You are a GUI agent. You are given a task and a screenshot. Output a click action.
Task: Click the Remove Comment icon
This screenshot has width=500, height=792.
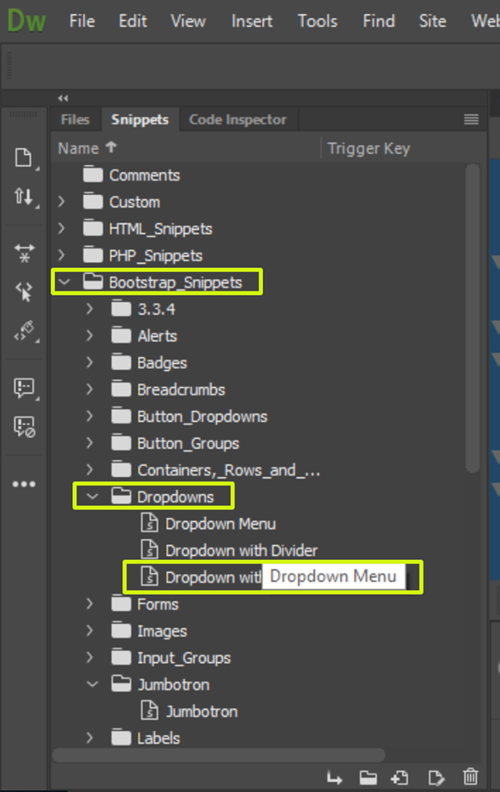click(24, 427)
